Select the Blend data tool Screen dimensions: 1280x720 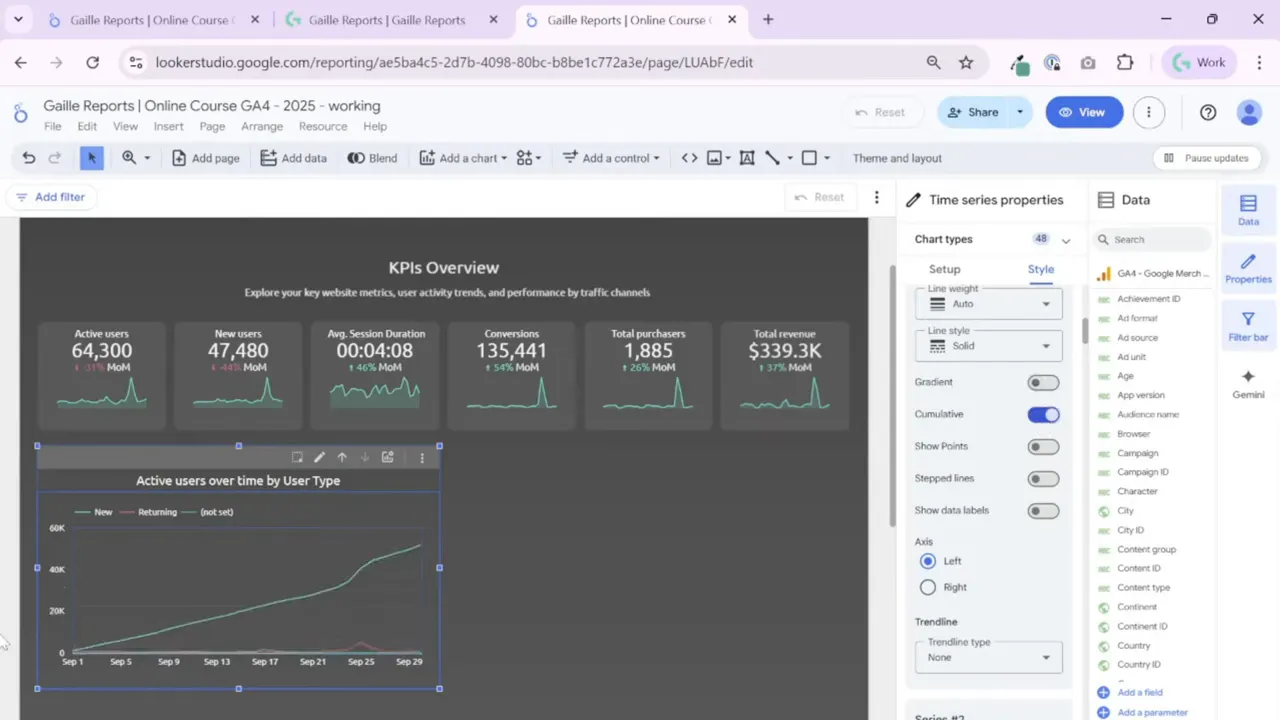[372, 158]
